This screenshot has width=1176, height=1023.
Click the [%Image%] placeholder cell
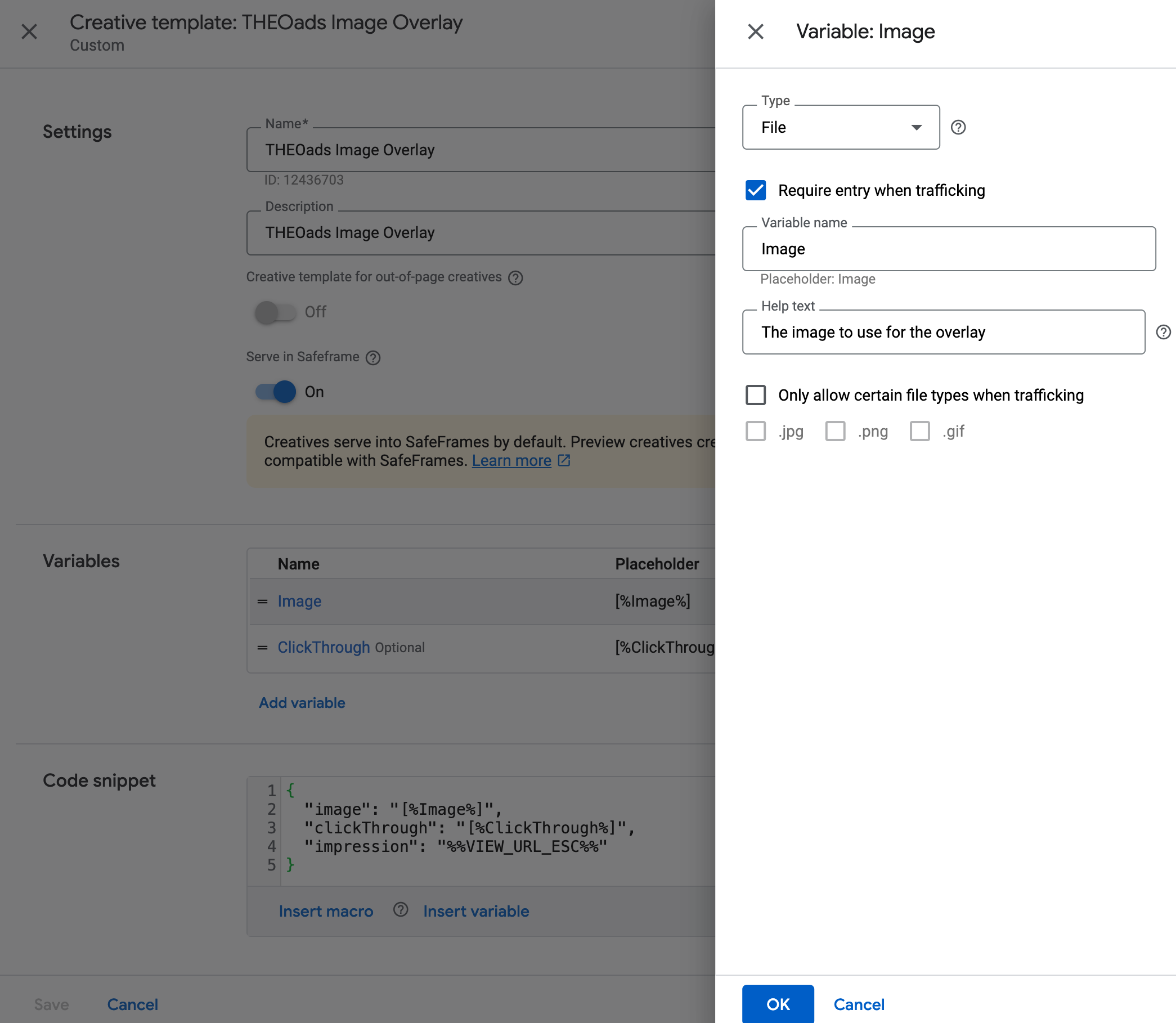tap(653, 601)
